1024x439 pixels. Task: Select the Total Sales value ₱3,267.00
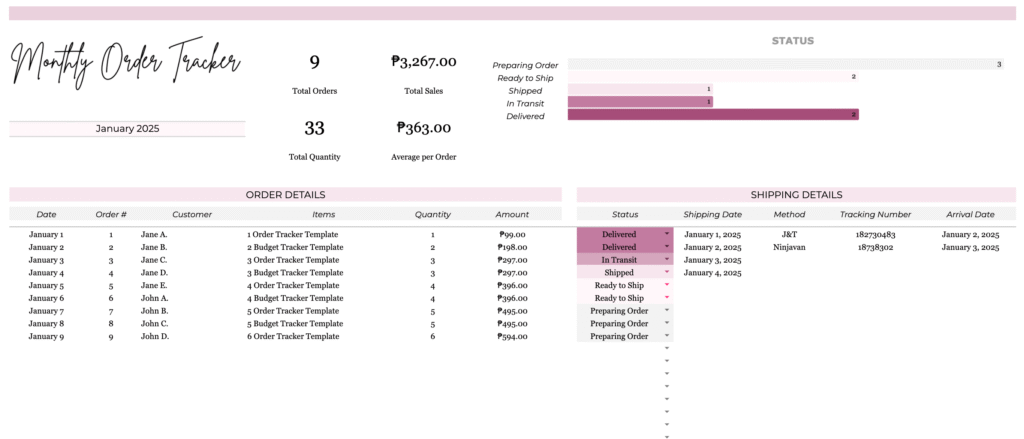pyautogui.click(x=424, y=62)
